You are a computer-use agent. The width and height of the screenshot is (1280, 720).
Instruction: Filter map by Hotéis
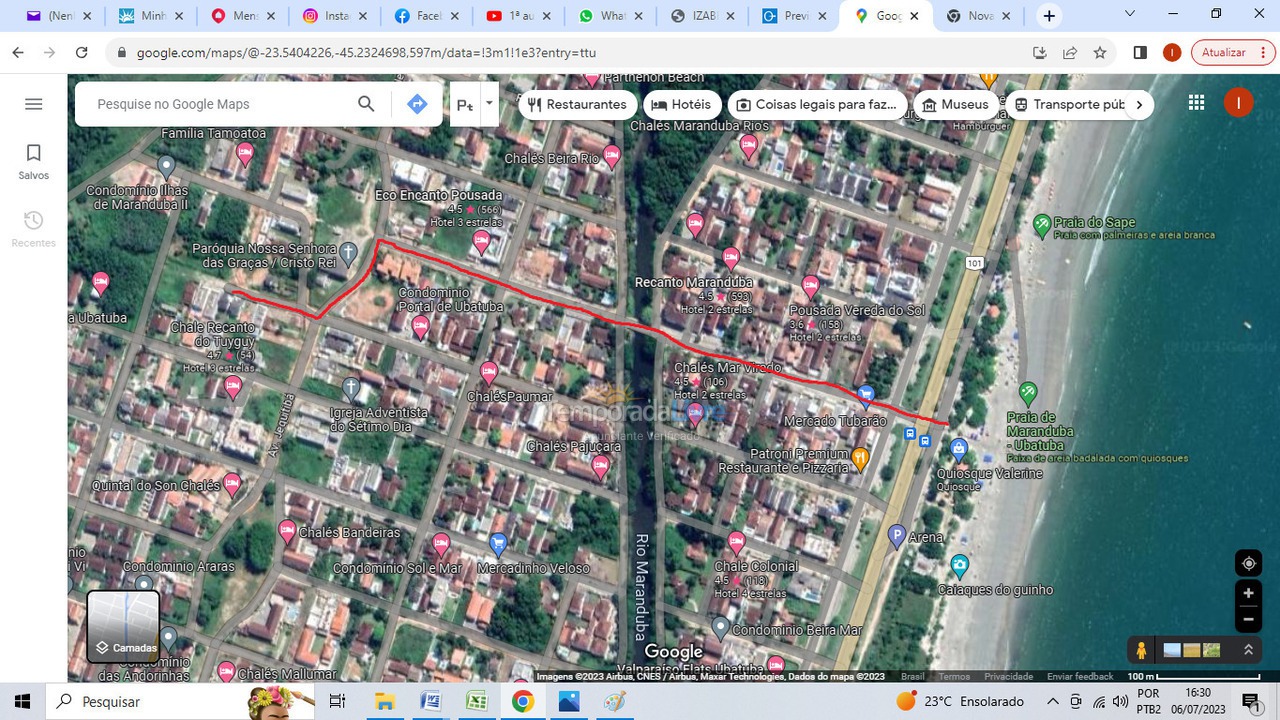(681, 104)
